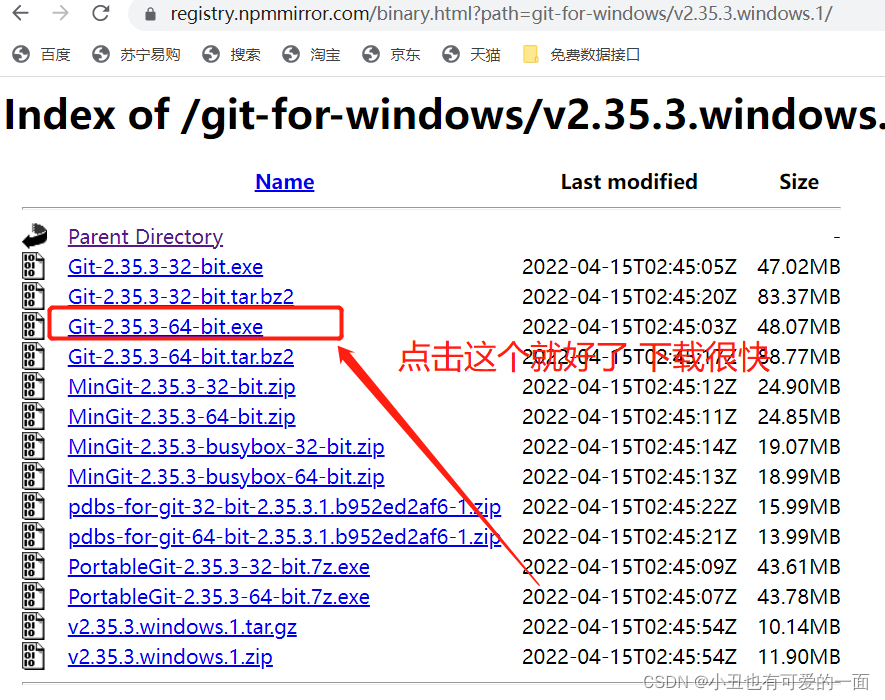Click the 48.07MB size value

coord(799,326)
